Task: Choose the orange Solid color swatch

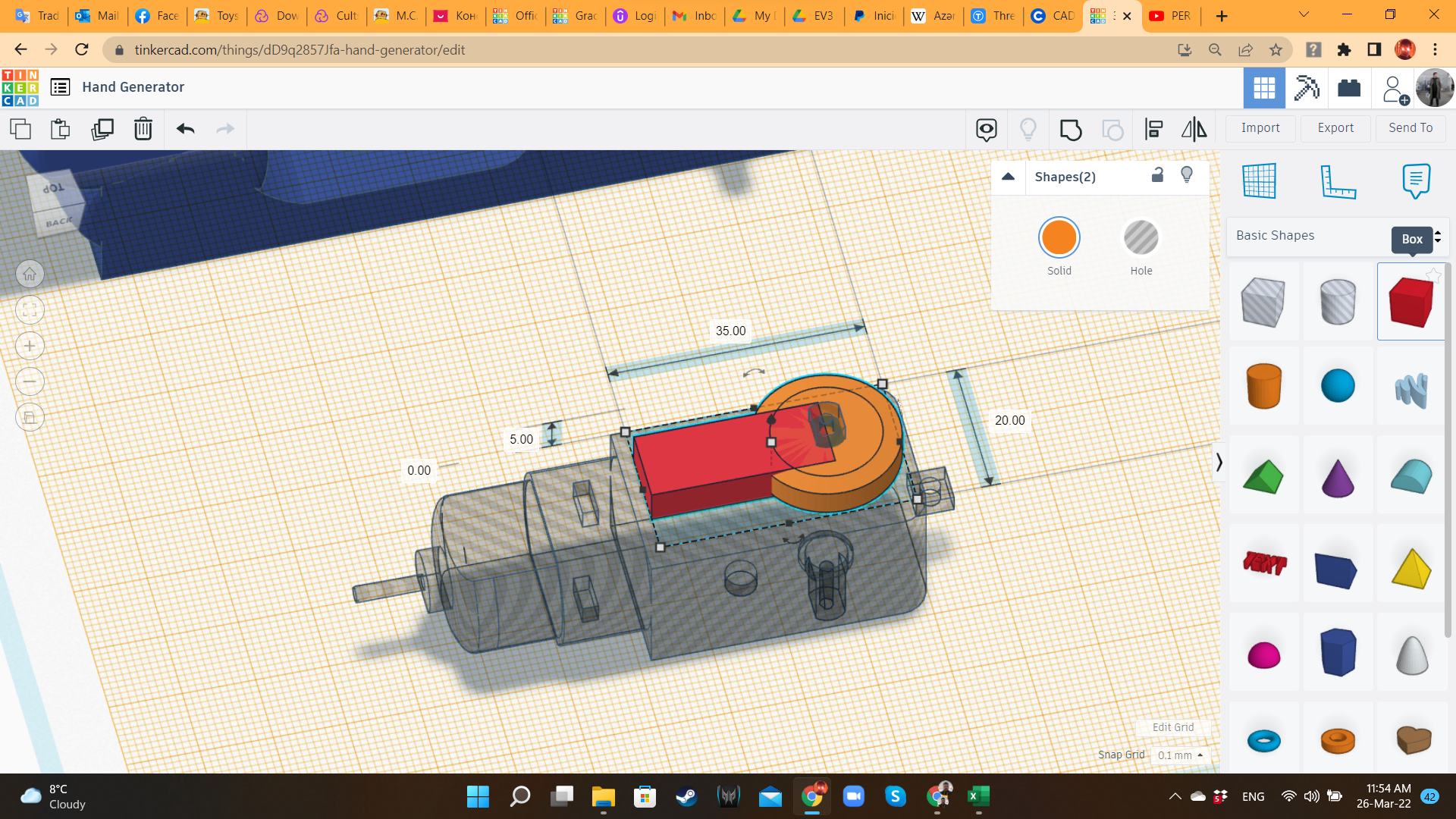Action: [x=1059, y=238]
